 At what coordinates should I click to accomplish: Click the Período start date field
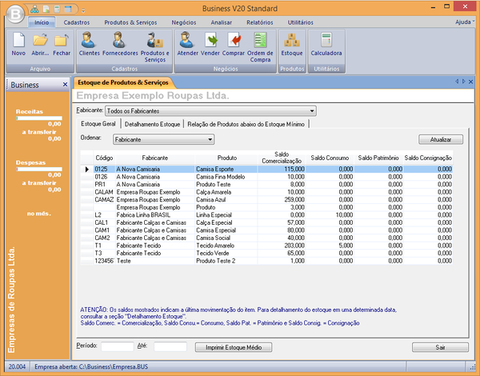coord(117,347)
